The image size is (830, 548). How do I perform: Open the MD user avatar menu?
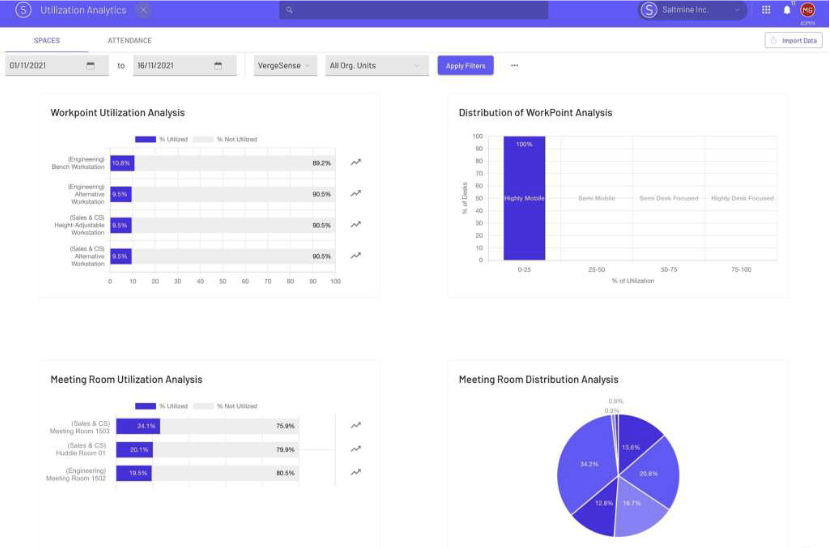pos(807,10)
